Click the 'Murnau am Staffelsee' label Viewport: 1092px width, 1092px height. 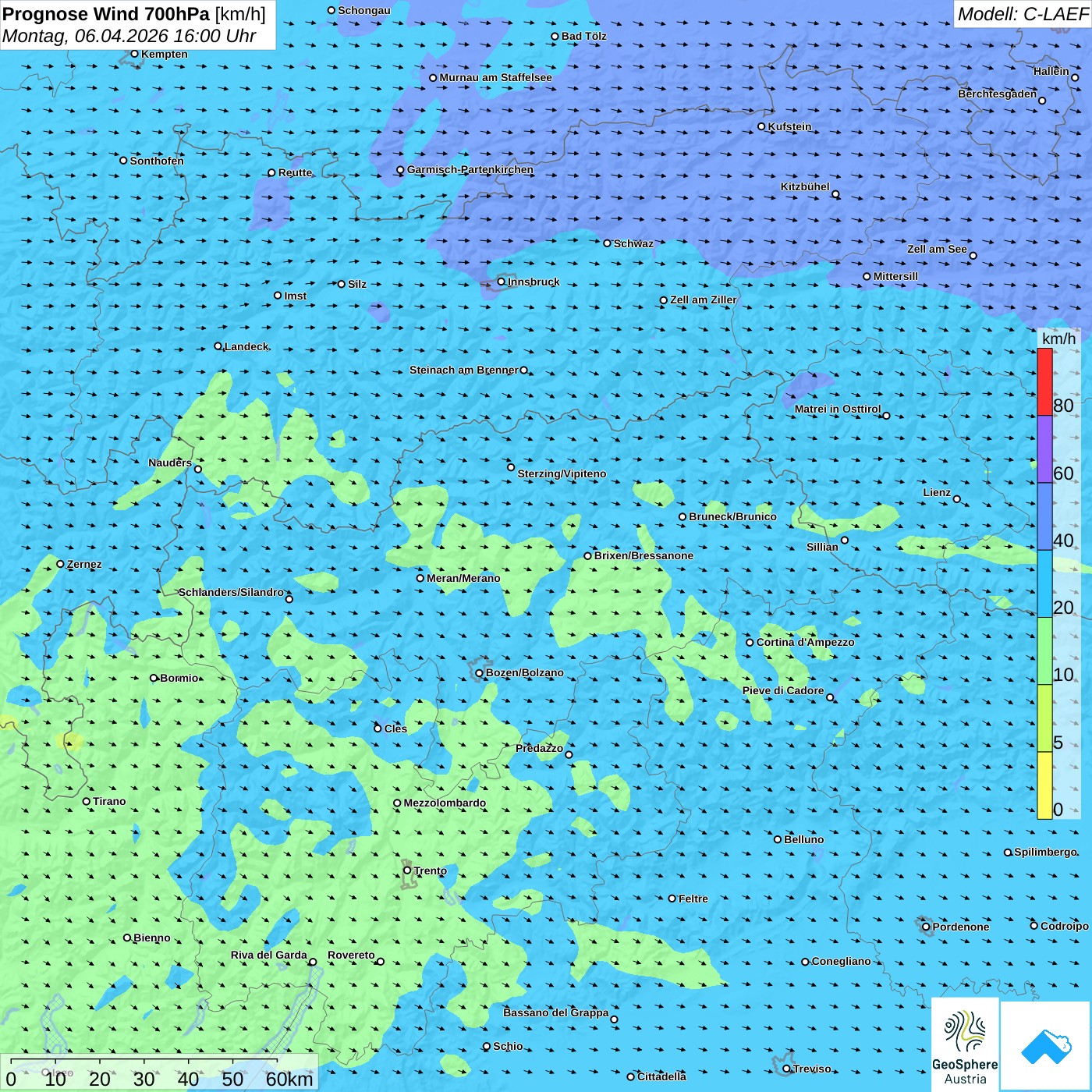[x=496, y=77]
